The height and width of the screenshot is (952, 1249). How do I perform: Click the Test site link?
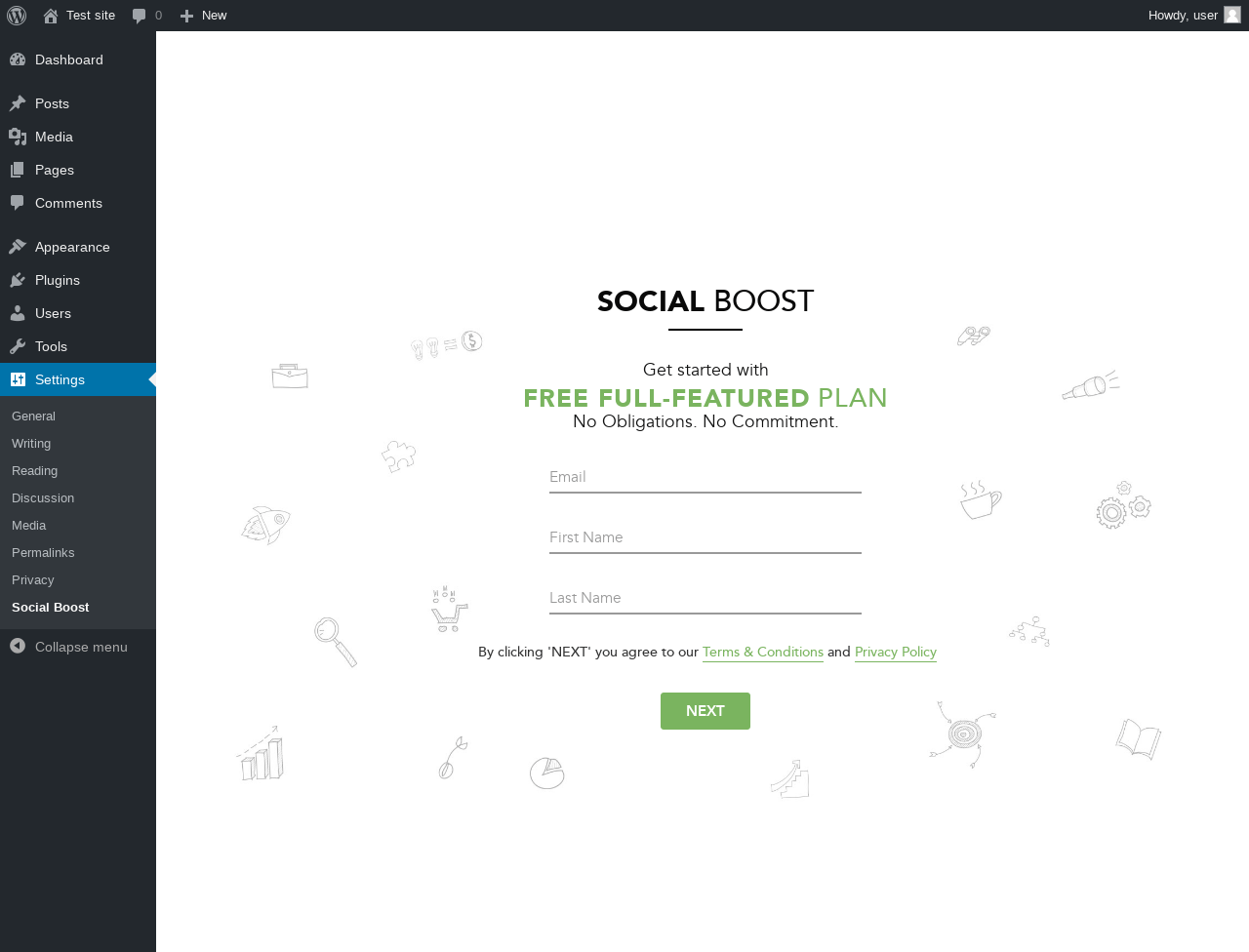click(91, 16)
